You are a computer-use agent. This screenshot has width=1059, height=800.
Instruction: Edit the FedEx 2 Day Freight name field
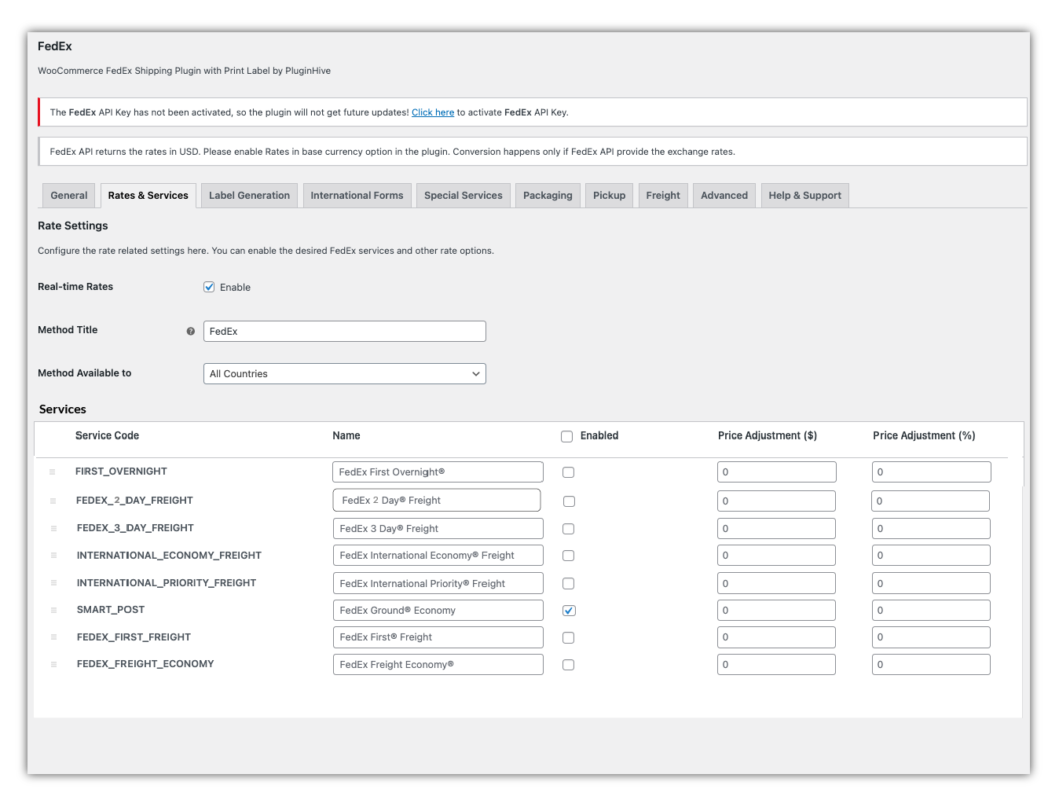(x=437, y=500)
